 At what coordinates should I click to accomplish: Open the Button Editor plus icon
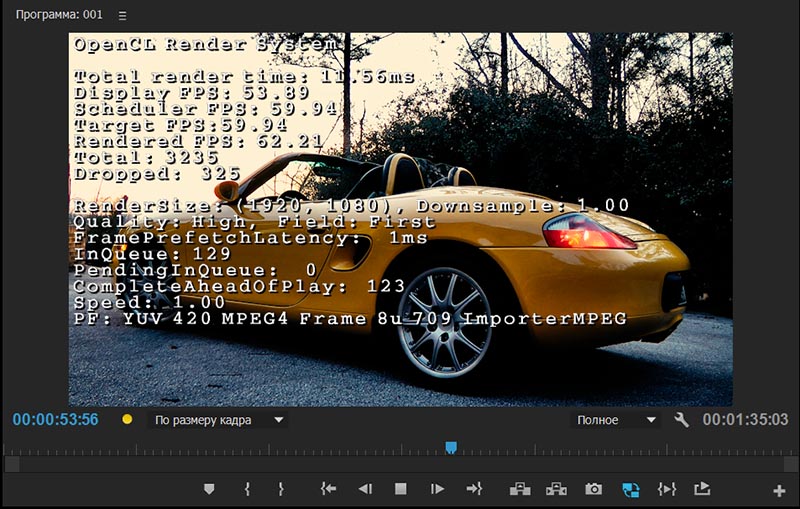779,491
